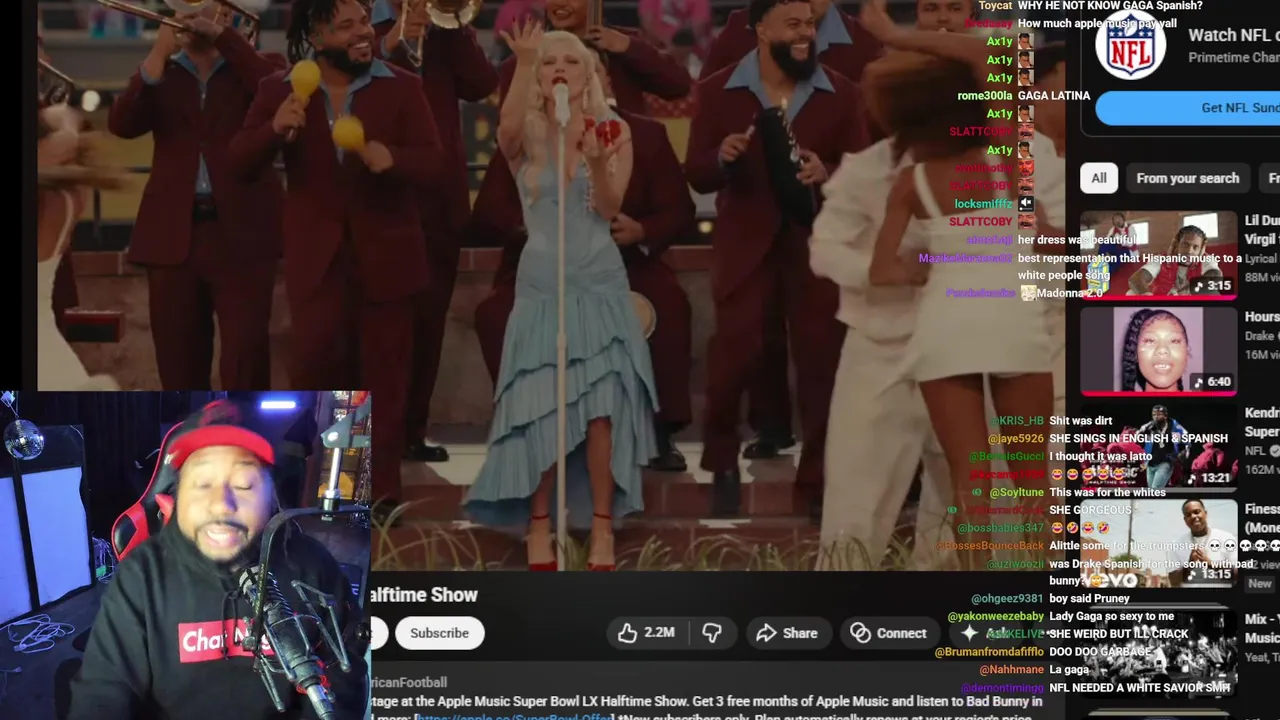
Task: Select the From your search chip
Action: pyautogui.click(x=1187, y=178)
